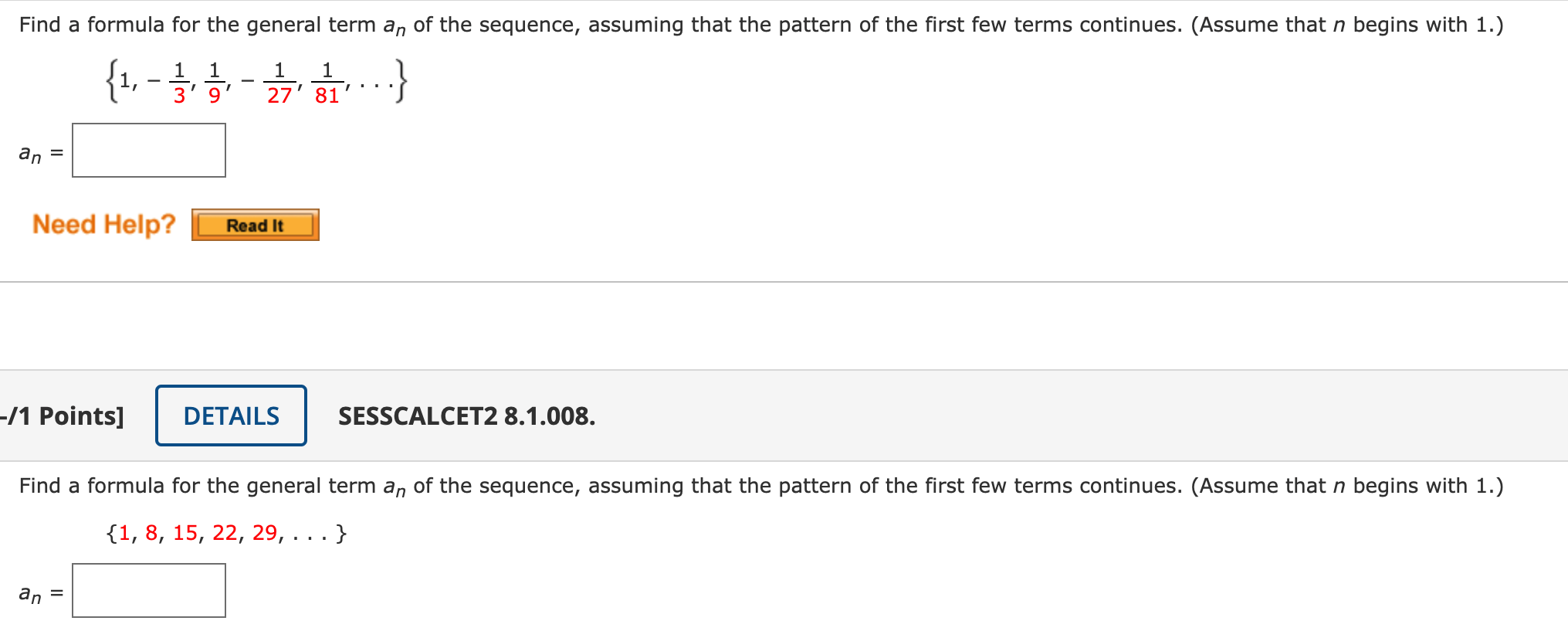
Task: Click the red number 29 in the second sequence
Action: coord(264,531)
